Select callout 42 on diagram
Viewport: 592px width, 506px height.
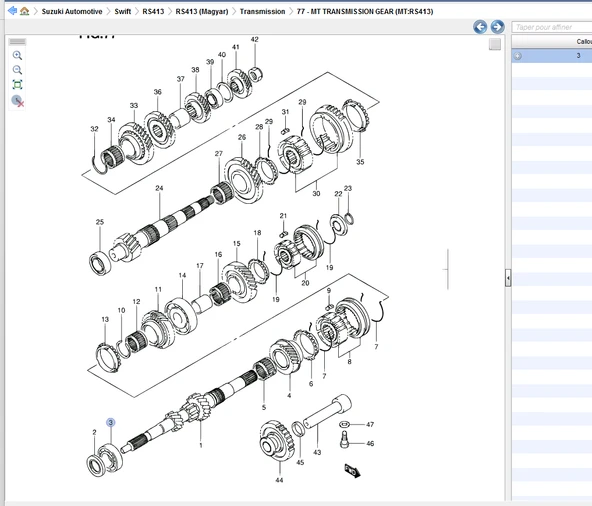[255, 39]
